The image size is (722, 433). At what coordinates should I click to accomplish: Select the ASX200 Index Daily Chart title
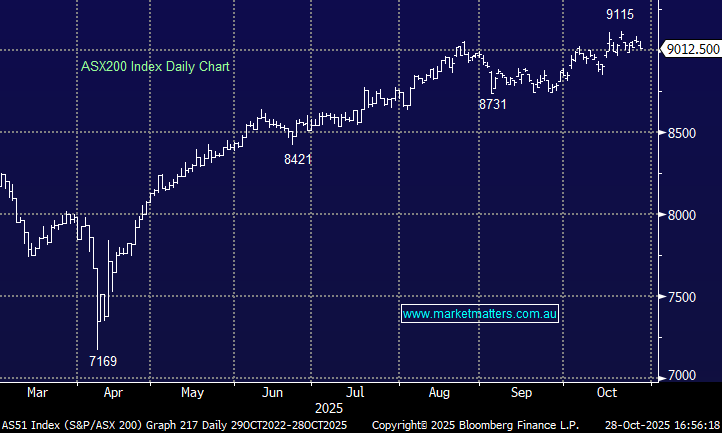pyautogui.click(x=155, y=67)
